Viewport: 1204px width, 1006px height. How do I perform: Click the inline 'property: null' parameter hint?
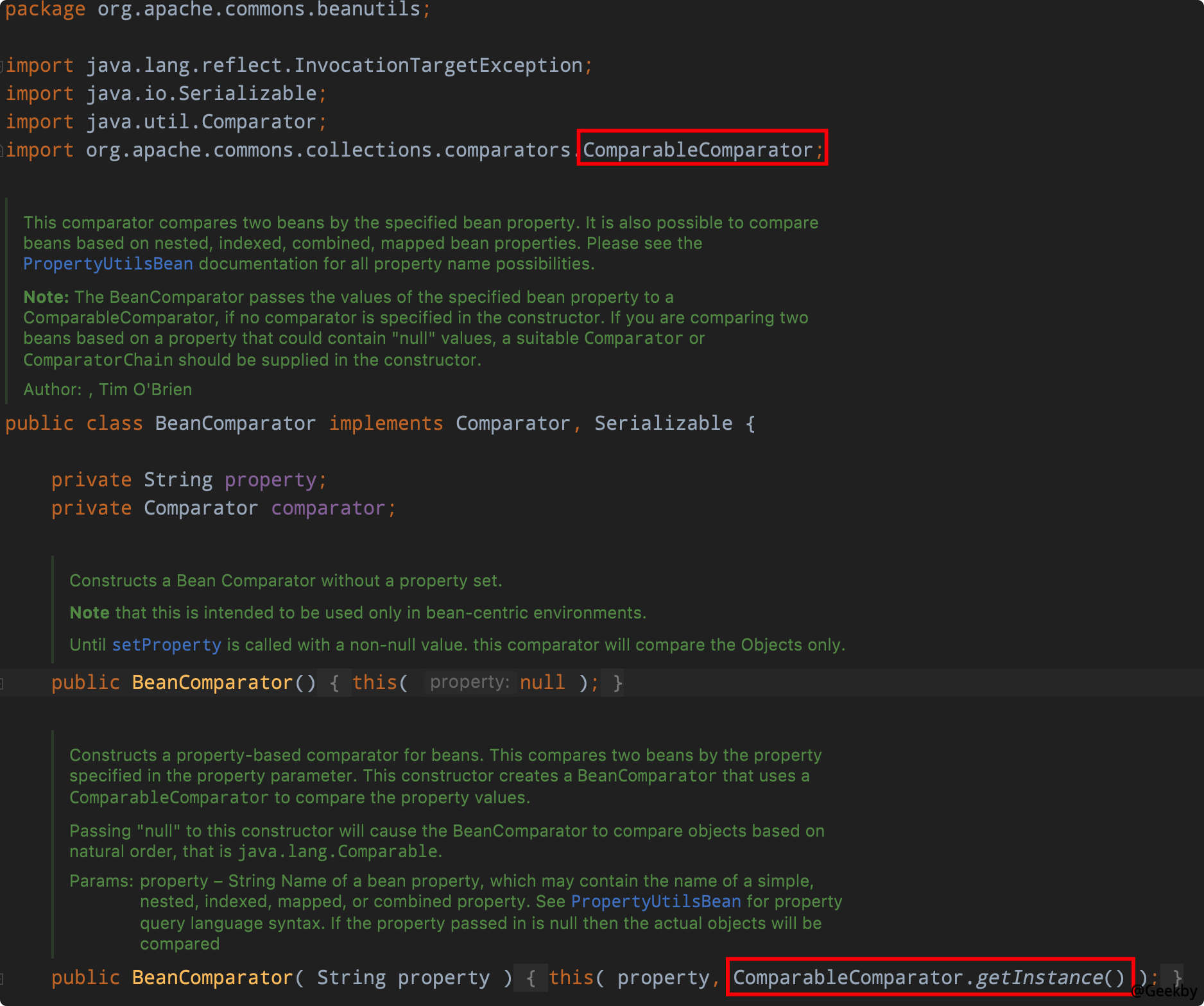(x=470, y=682)
